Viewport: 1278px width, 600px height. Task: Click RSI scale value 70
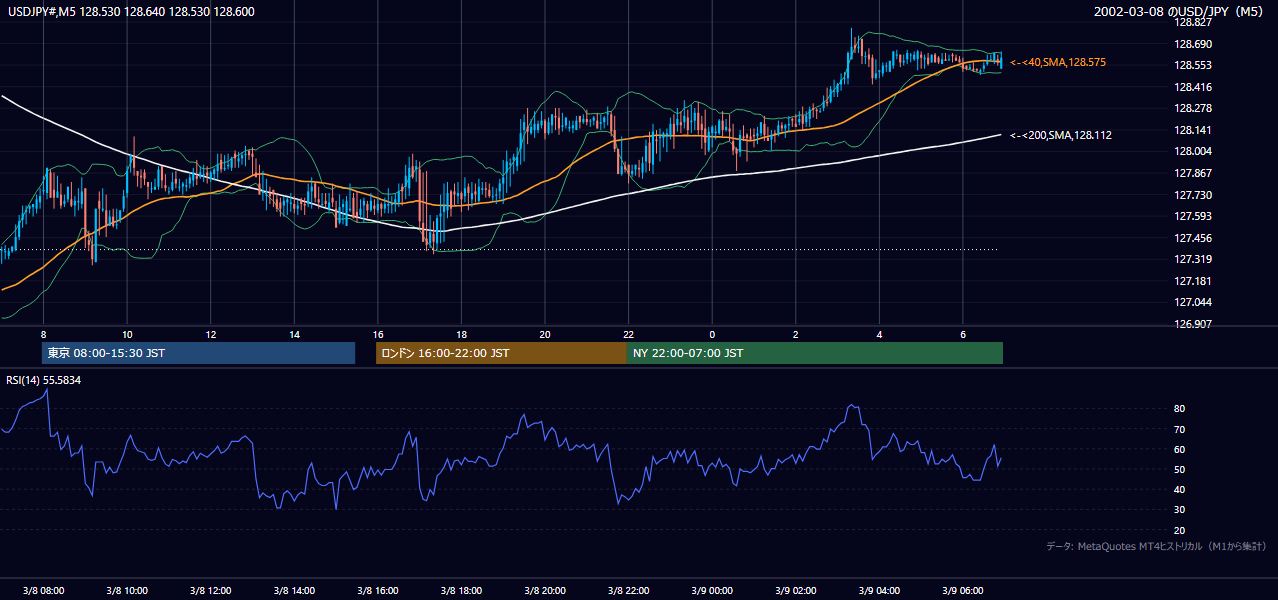pos(1180,429)
